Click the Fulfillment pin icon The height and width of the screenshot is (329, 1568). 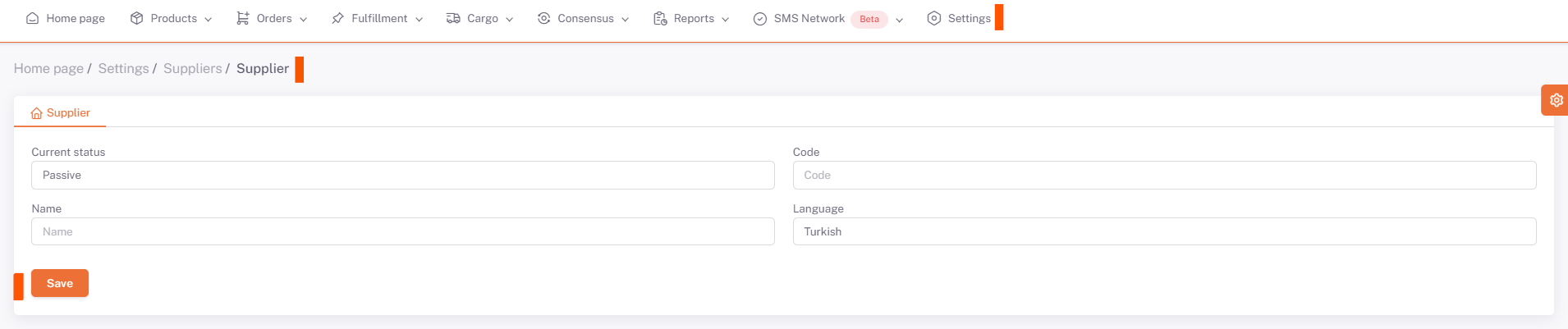[x=337, y=18]
